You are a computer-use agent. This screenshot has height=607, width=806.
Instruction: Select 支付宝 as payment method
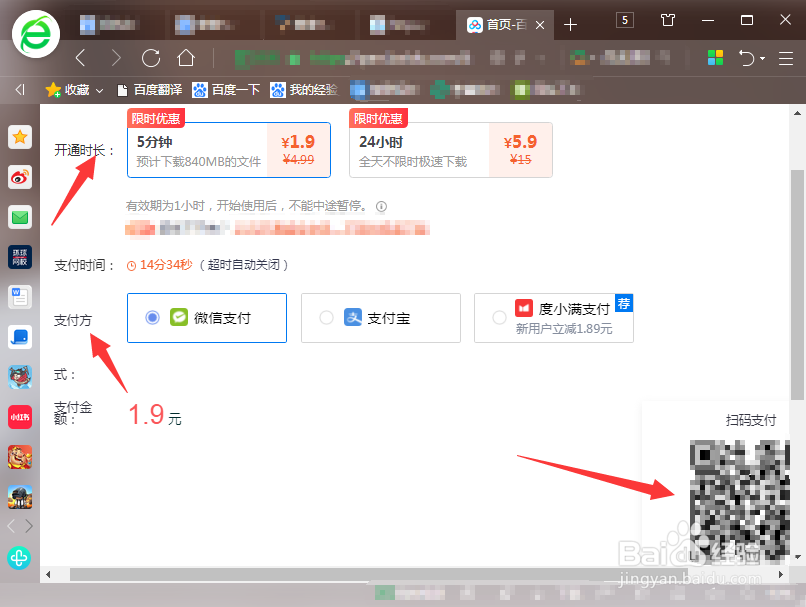click(x=380, y=317)
